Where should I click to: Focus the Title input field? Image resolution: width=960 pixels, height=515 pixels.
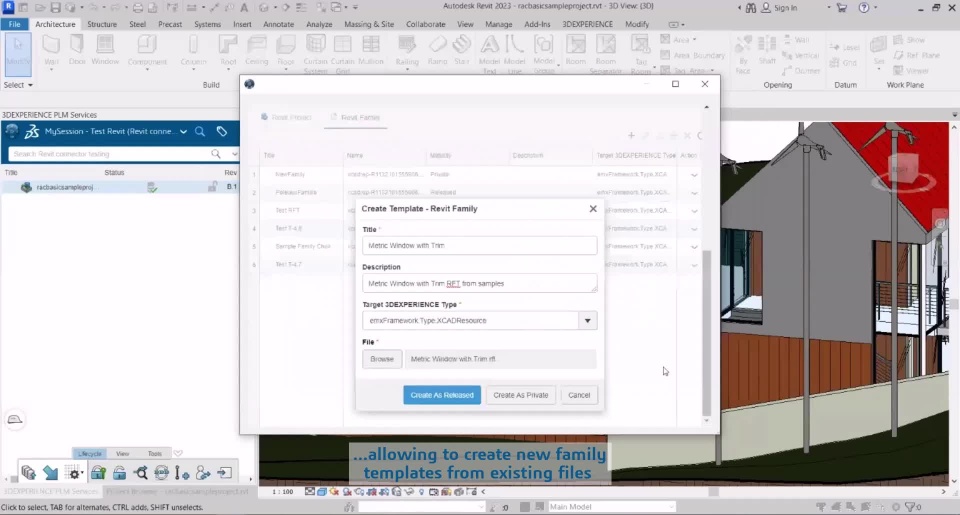479,246
